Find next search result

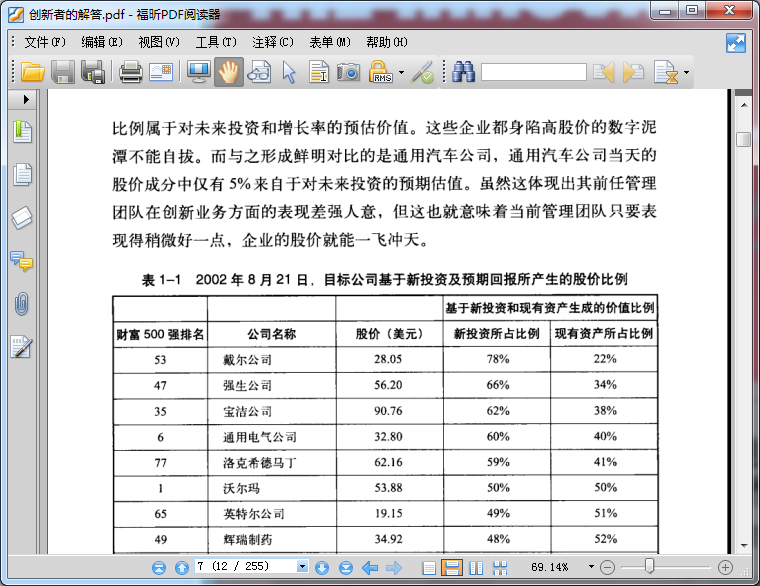633,72
